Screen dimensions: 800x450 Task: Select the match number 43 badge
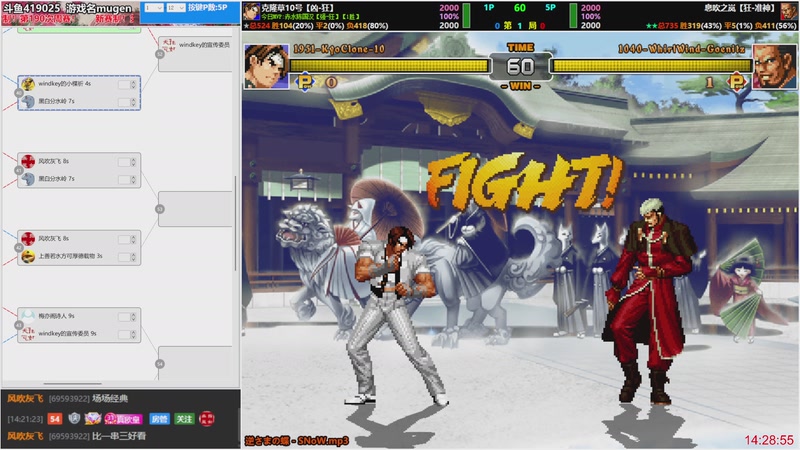pyautogui.click(x=19, y=325)
